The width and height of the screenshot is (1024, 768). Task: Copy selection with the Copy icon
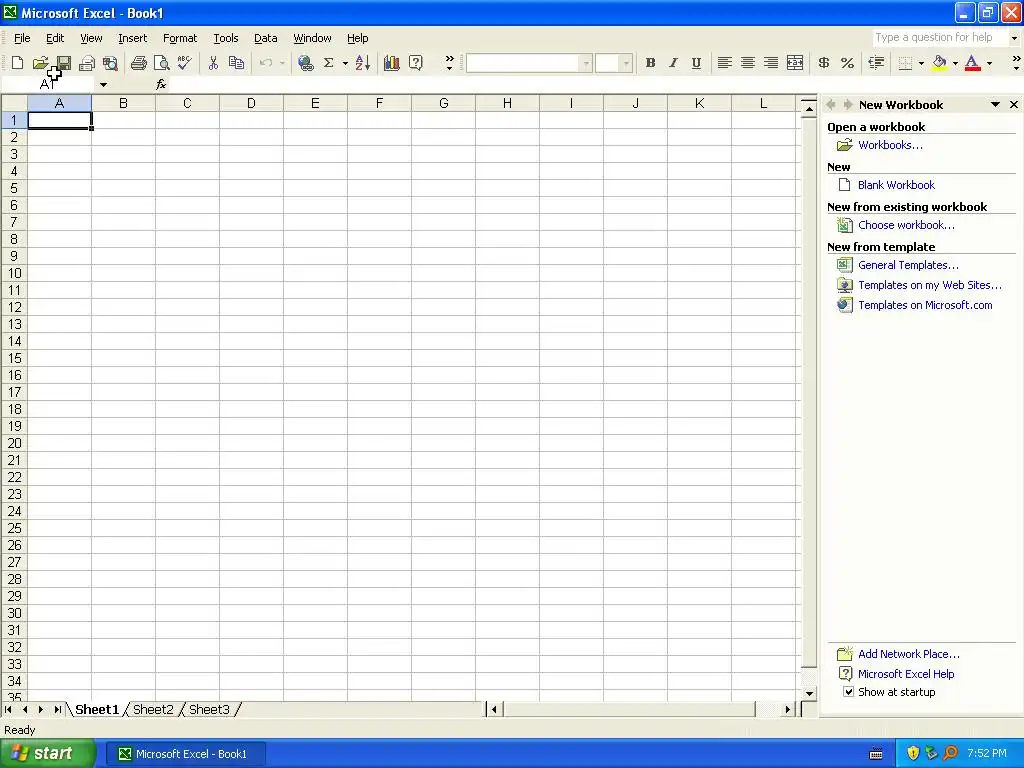pos(236,63)
